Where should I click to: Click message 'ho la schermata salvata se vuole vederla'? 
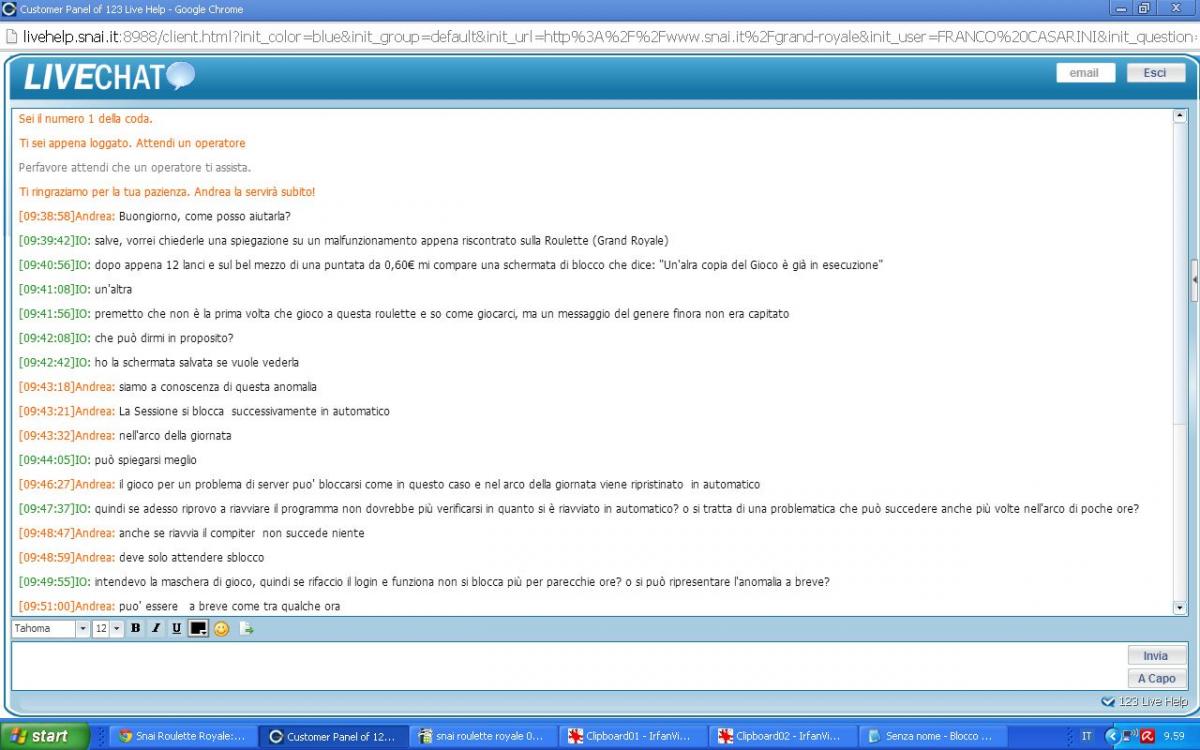click(x=196, y=362)
